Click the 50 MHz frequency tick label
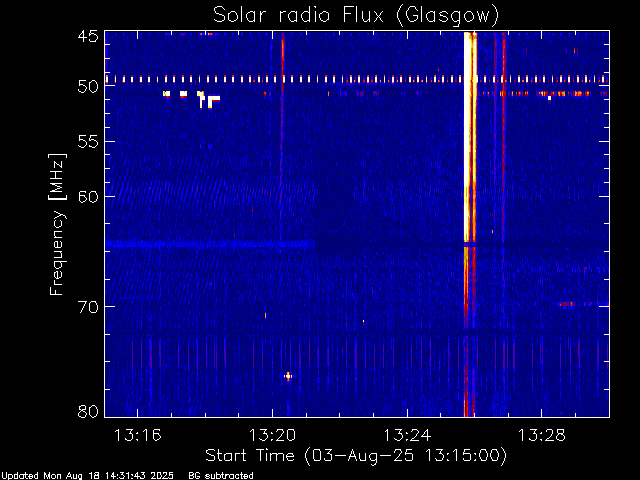Image resolution: width=640 pixels, height=480 pixels. coord(88,87)
